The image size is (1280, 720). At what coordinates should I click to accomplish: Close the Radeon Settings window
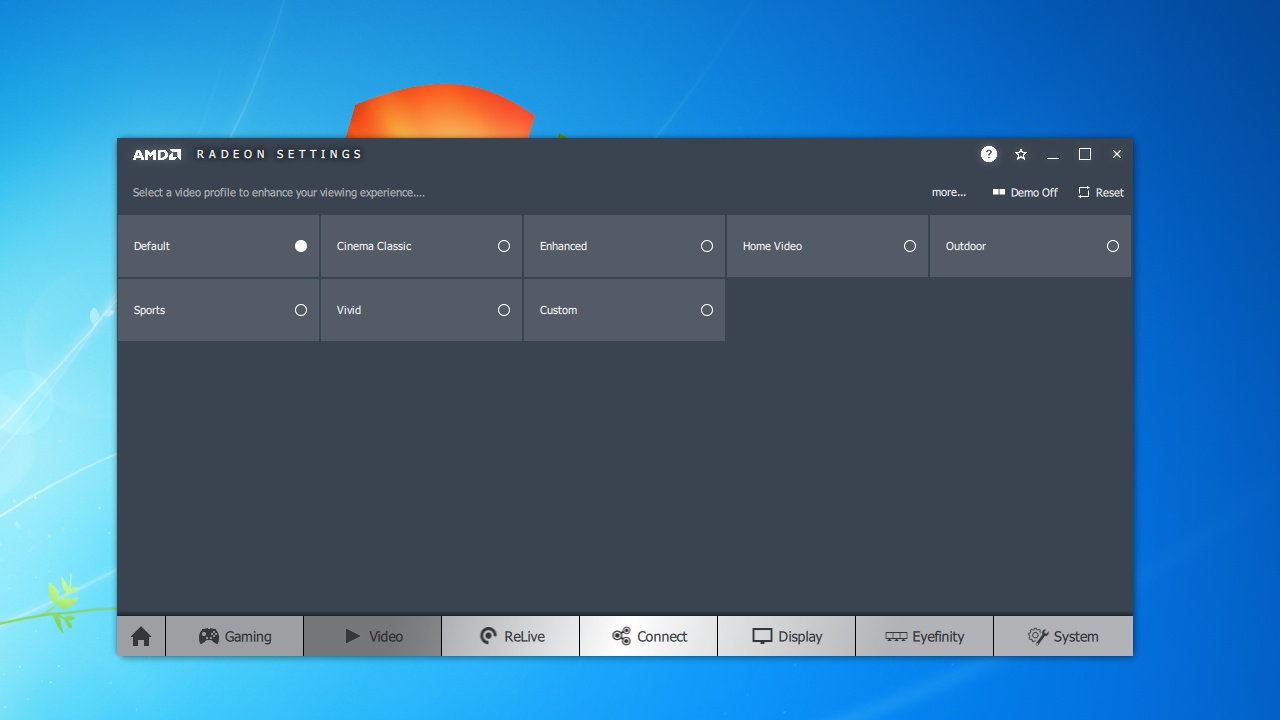1117,154
